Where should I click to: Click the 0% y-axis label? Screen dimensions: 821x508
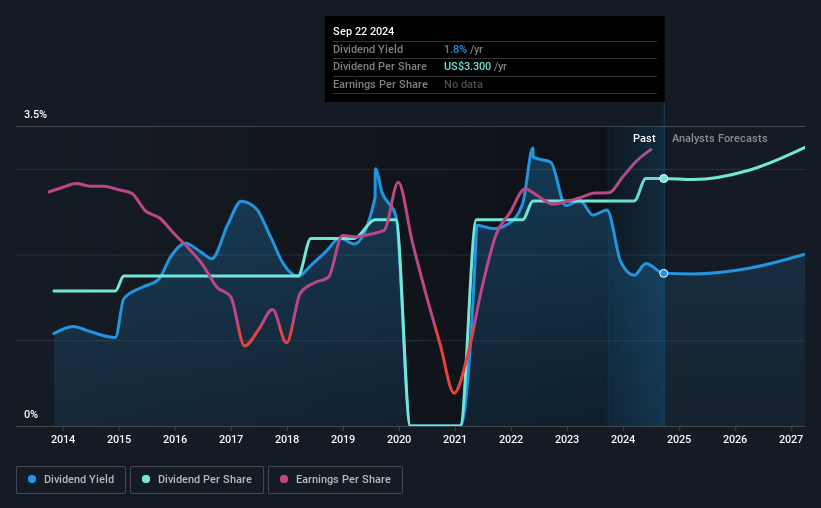point(31,414)
